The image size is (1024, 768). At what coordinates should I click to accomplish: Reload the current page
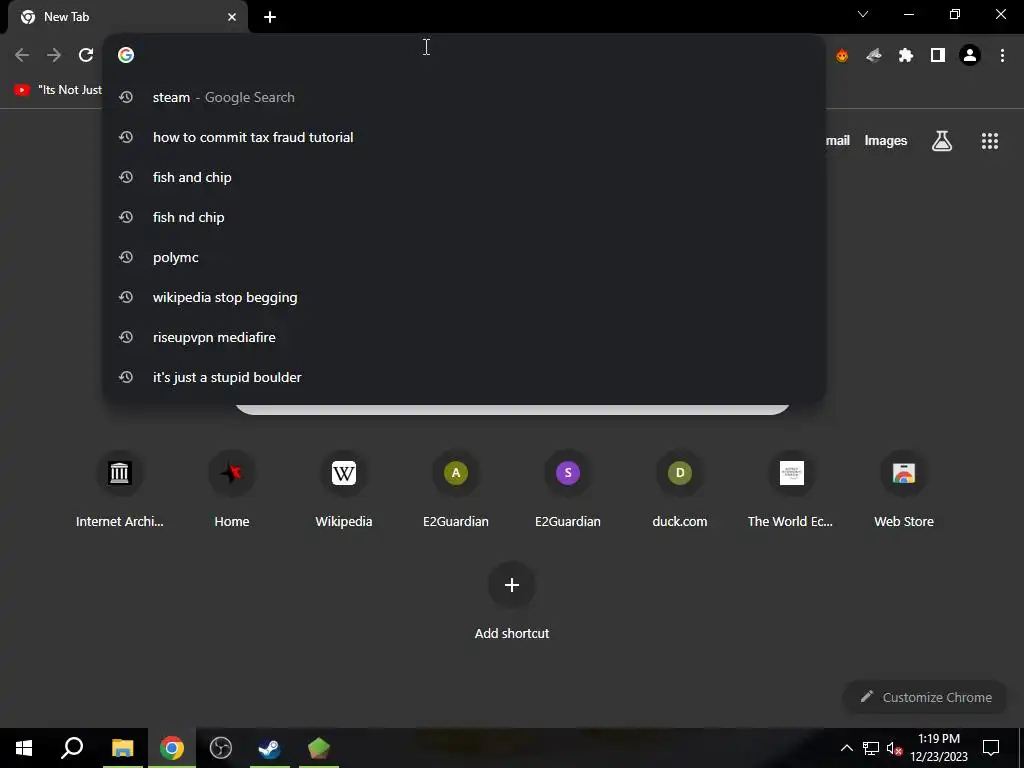[x=86, y=56]
